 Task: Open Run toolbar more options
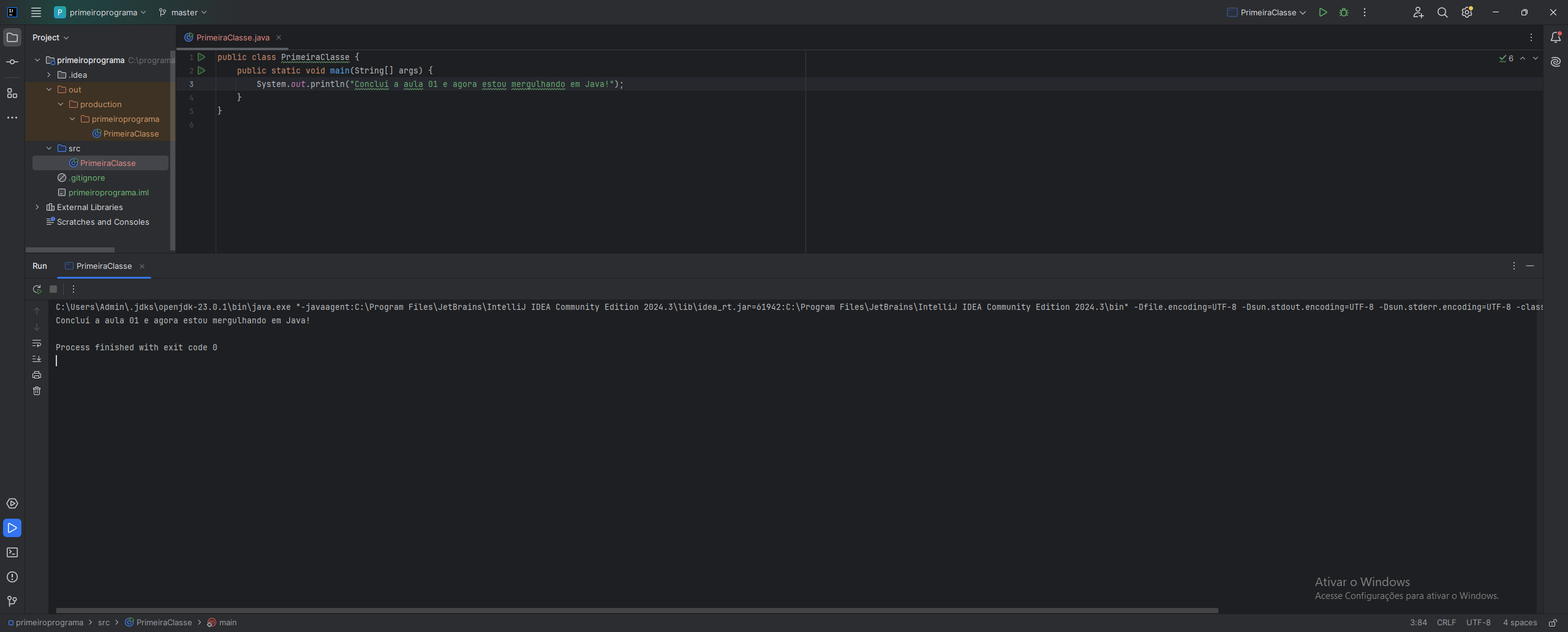(73, 289)
